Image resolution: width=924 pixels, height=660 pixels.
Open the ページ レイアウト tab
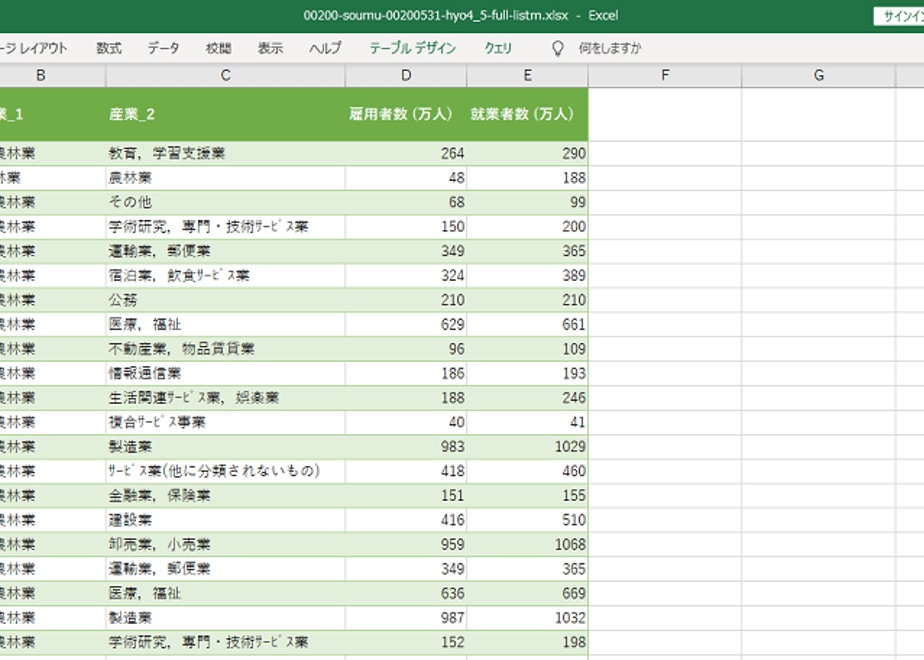34,48
